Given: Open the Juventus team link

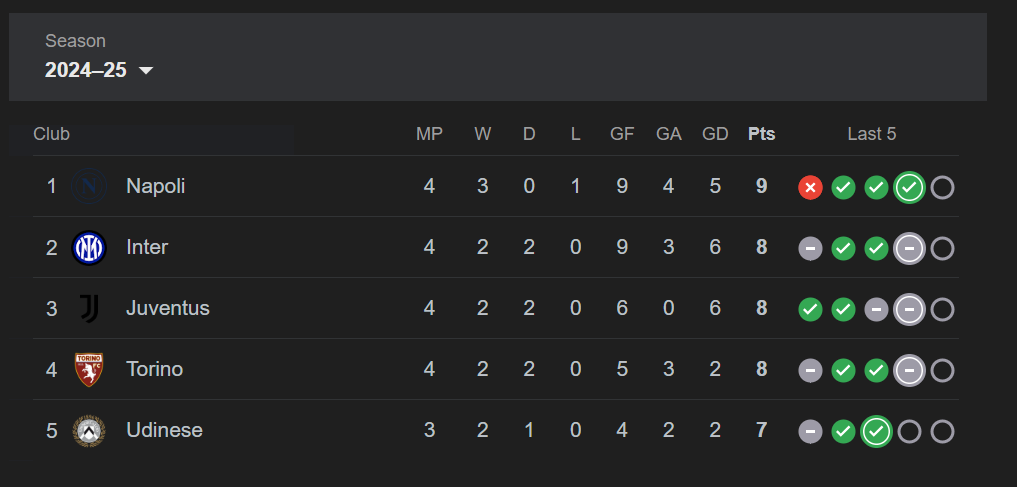Looking at the screenshot, I should coord(168,309).
